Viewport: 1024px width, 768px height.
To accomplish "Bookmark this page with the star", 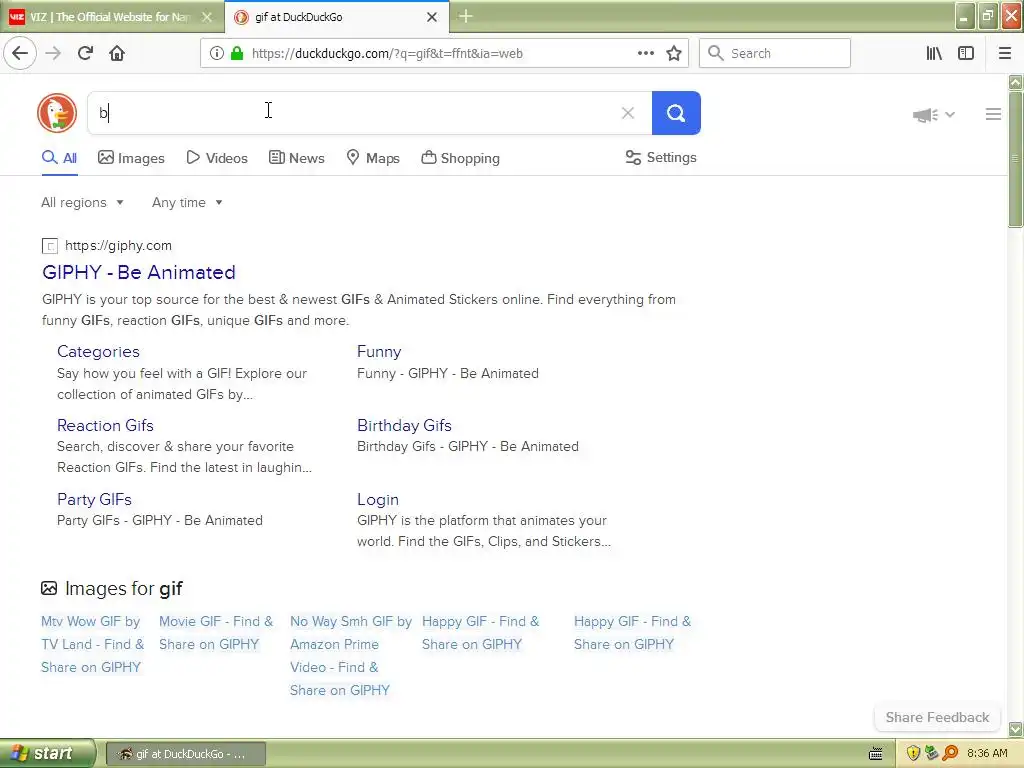I will pos(674,53).
